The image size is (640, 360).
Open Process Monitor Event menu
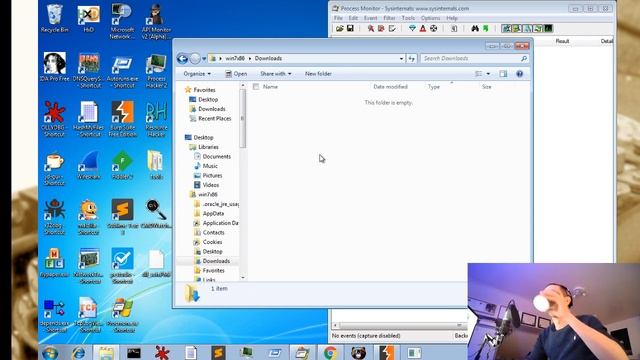pos(371,18)
